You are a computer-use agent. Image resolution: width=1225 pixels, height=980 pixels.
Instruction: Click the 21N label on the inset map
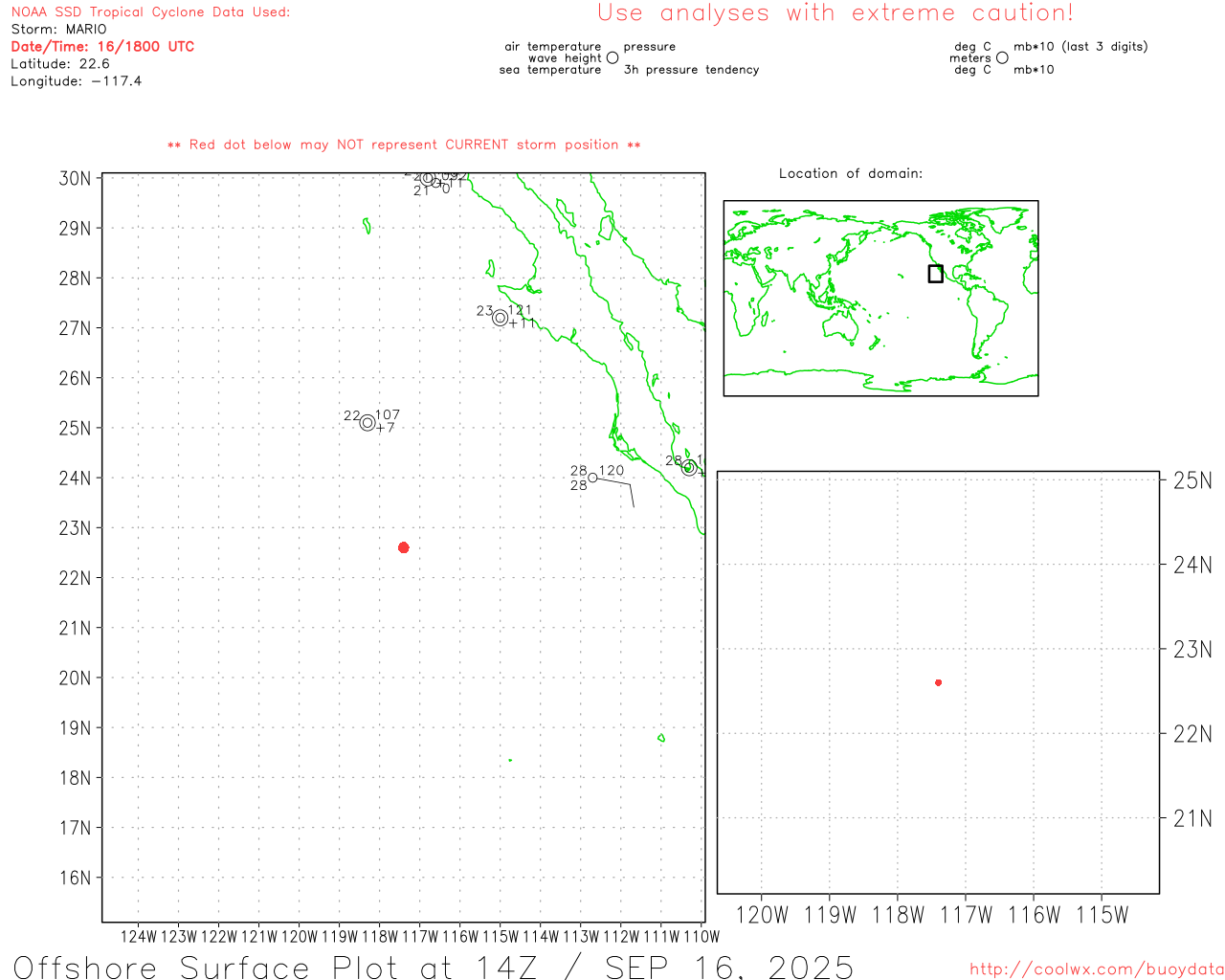click(x=1192, y=818)
